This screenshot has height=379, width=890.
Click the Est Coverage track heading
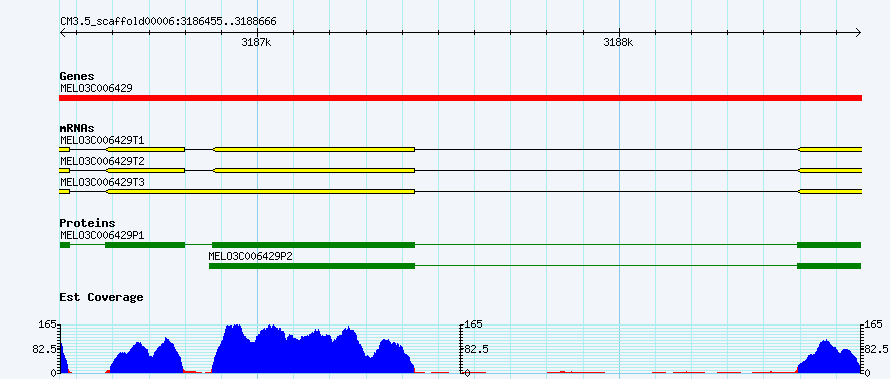(x=101, y=297)
